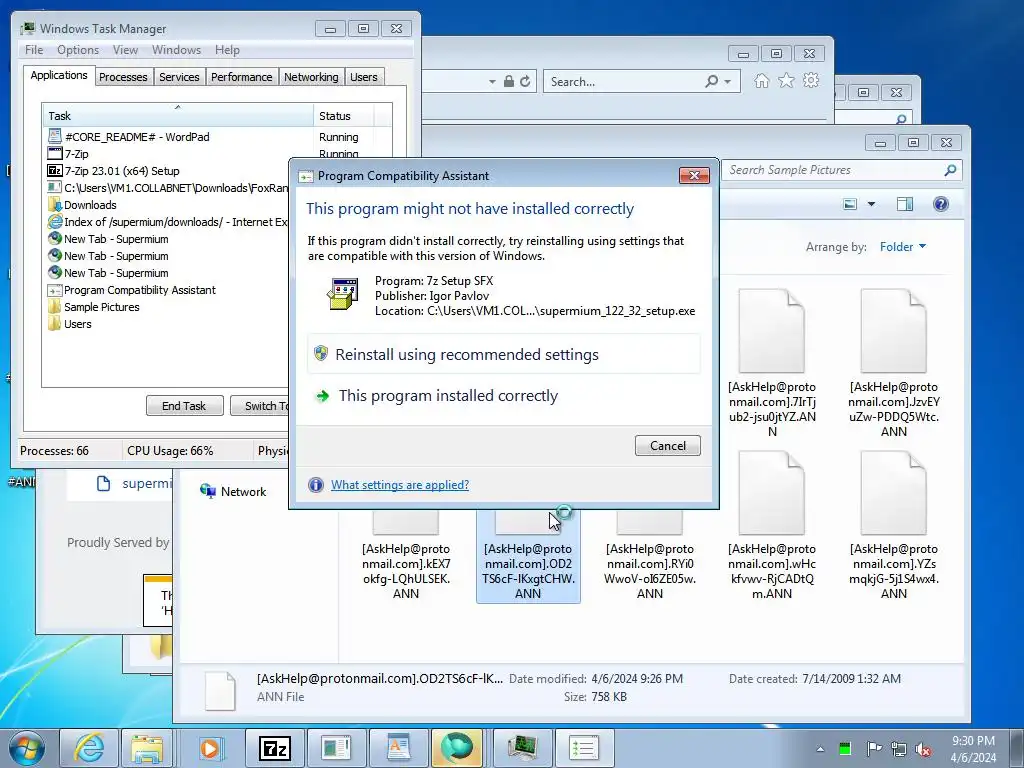Screen dimensions: 1024x768
Task: Click the Windows Start orb
Action: coord(26,748)
